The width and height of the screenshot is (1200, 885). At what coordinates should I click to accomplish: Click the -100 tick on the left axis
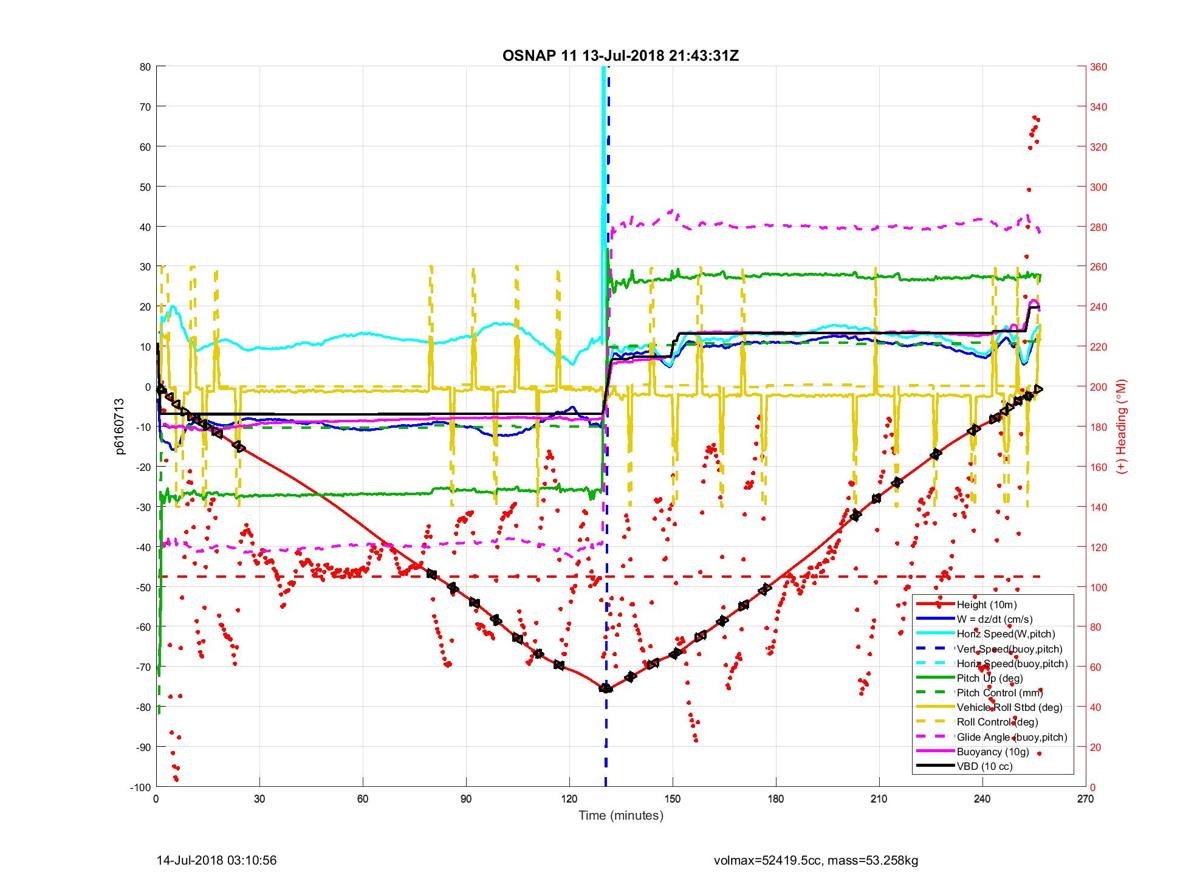click(x=139, y=787)
